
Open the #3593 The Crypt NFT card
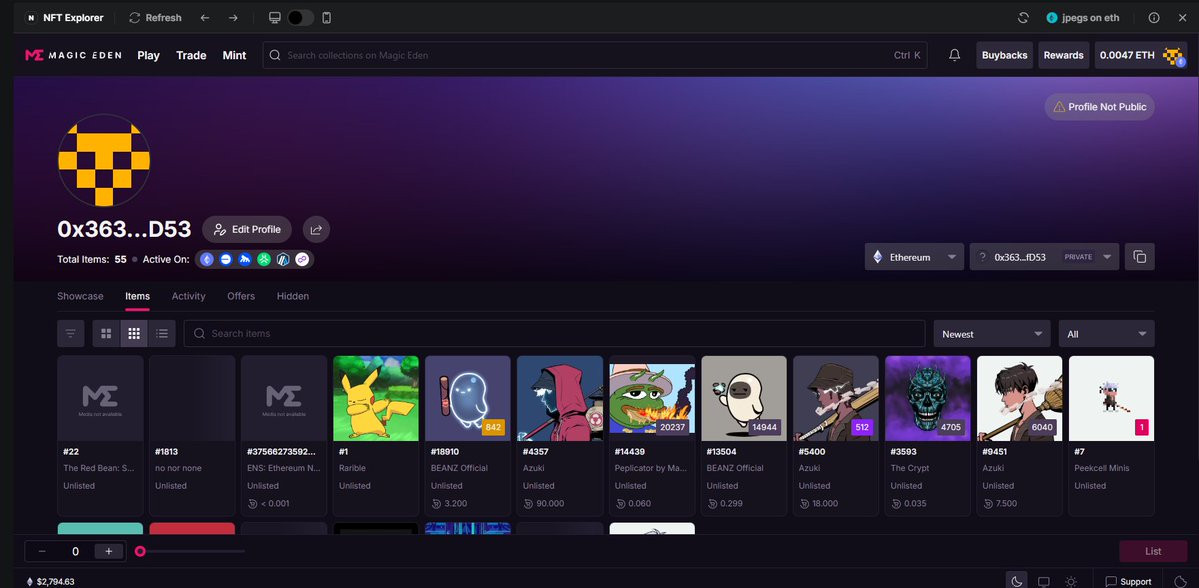coord(928,436)
